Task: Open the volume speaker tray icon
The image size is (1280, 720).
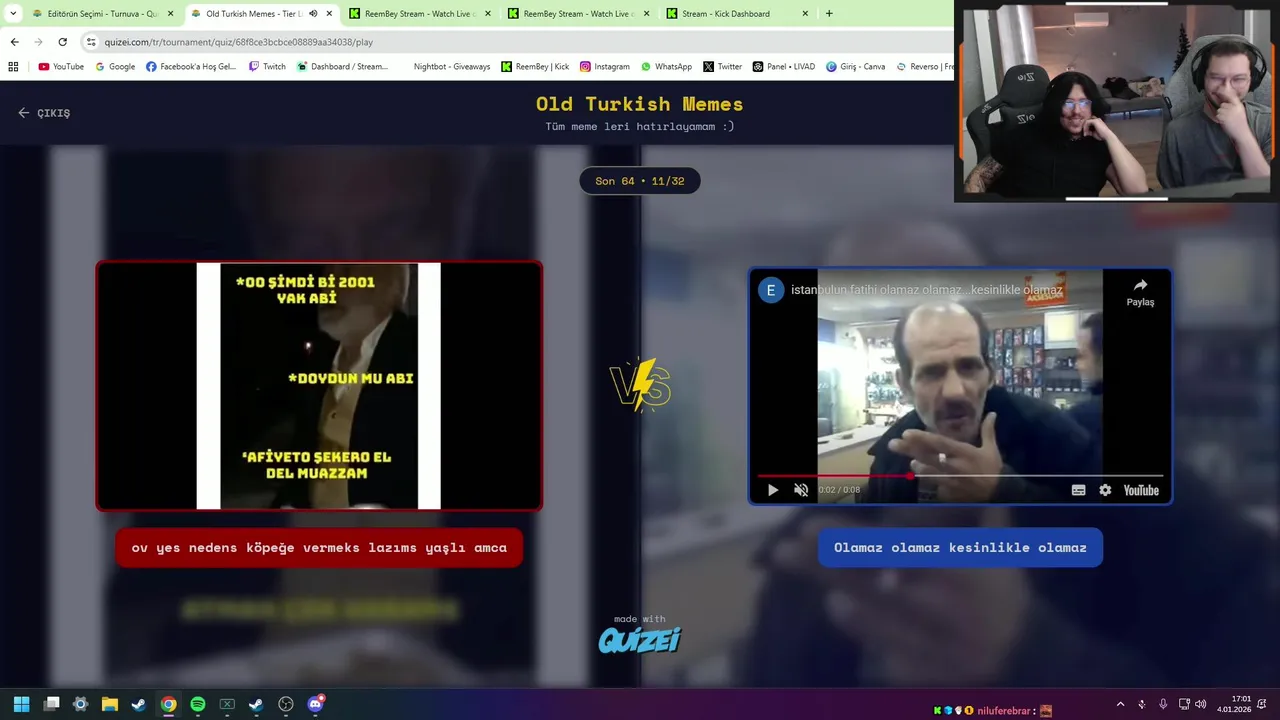Action: (x=1200, y=704)
